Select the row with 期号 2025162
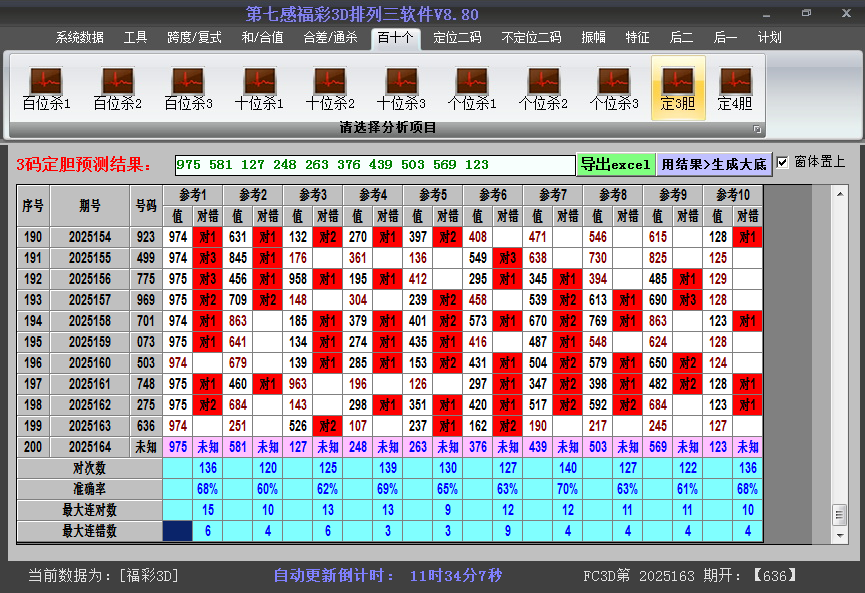 pos(389,405)
